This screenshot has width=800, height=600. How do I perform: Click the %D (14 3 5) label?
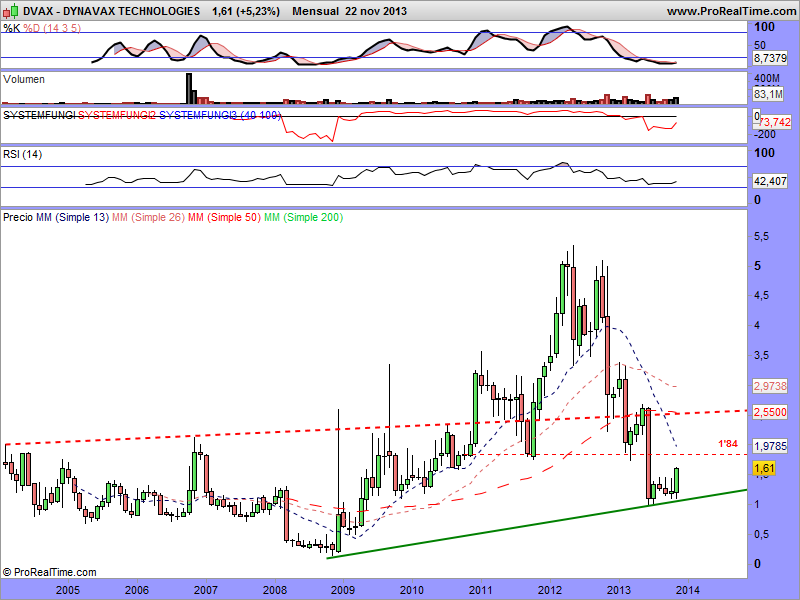pyautogui.click(x=52, y=28)
